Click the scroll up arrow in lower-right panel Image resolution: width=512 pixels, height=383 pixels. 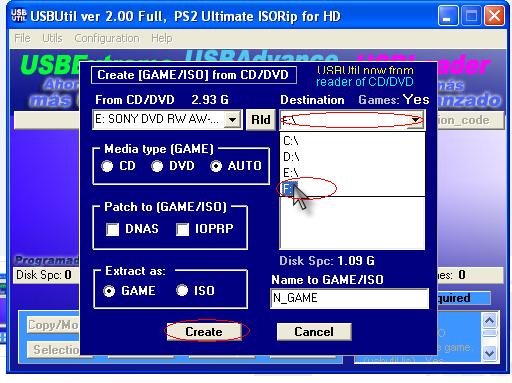coord(489,321)
